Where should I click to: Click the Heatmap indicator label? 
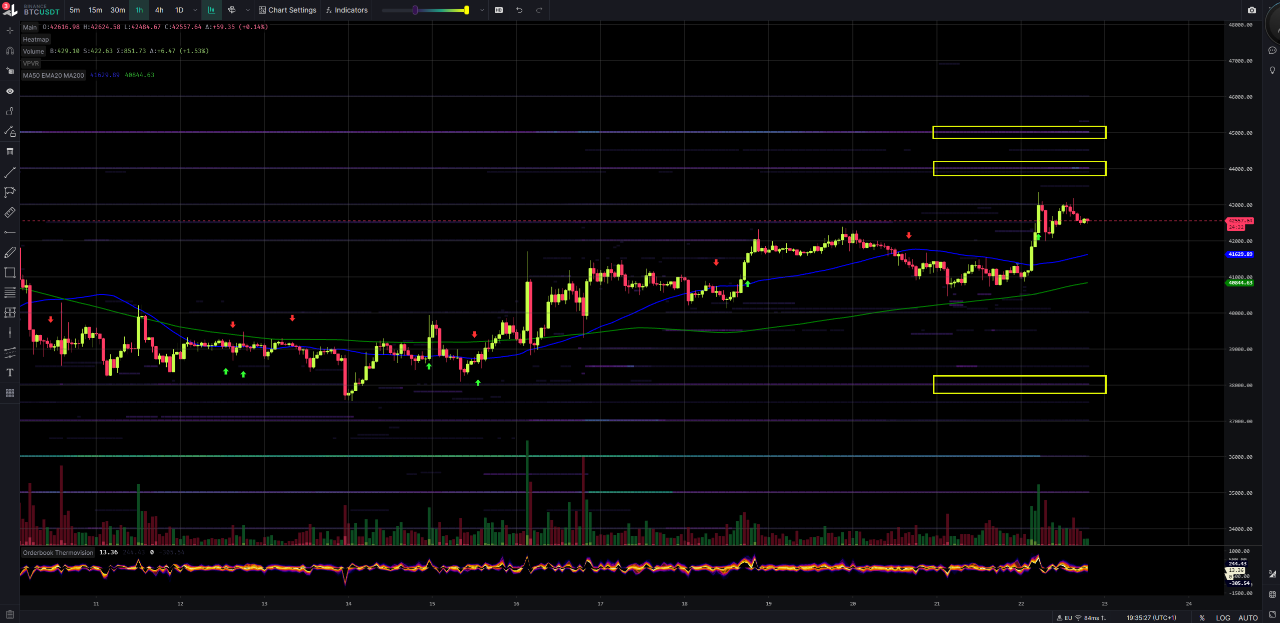click(x=36, y=39)
